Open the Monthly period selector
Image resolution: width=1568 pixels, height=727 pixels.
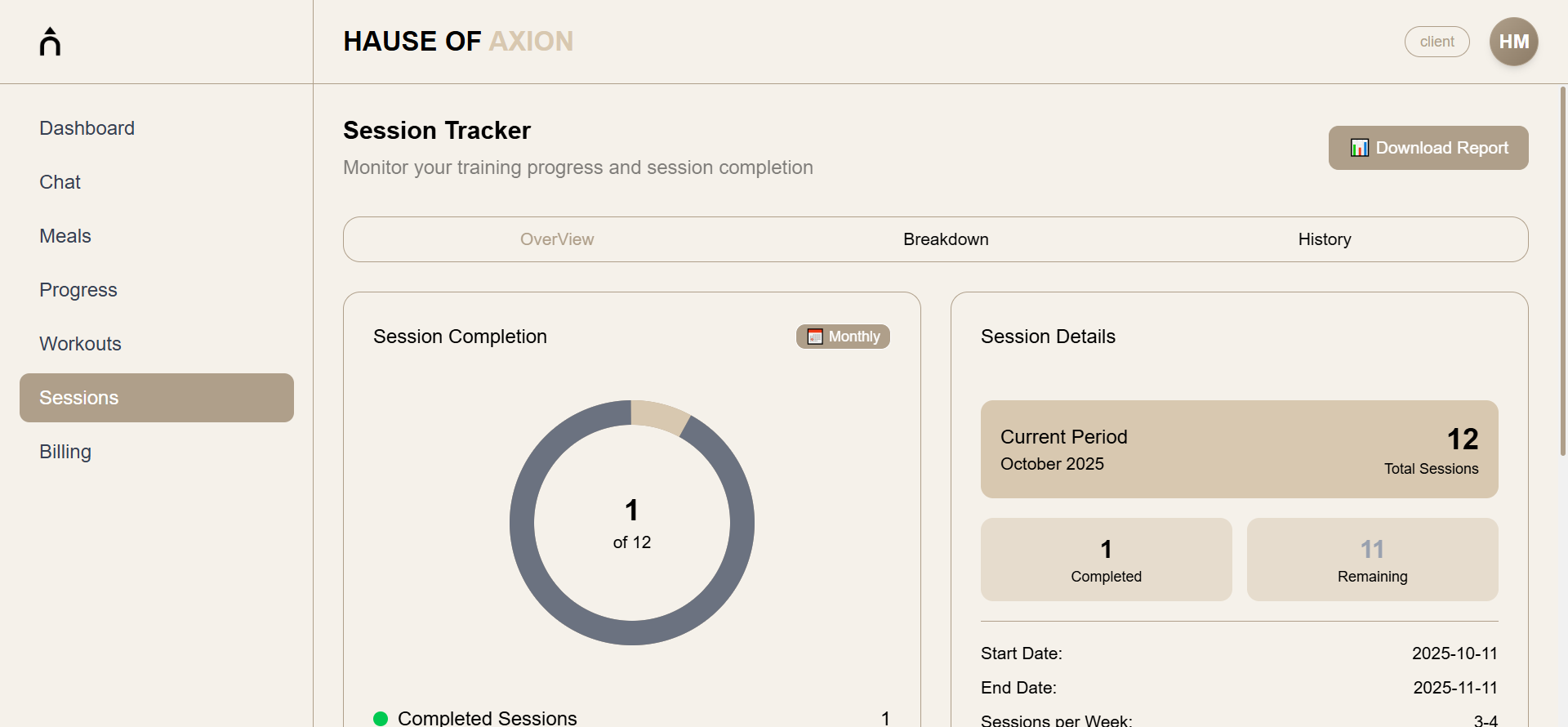pos(843,337)
